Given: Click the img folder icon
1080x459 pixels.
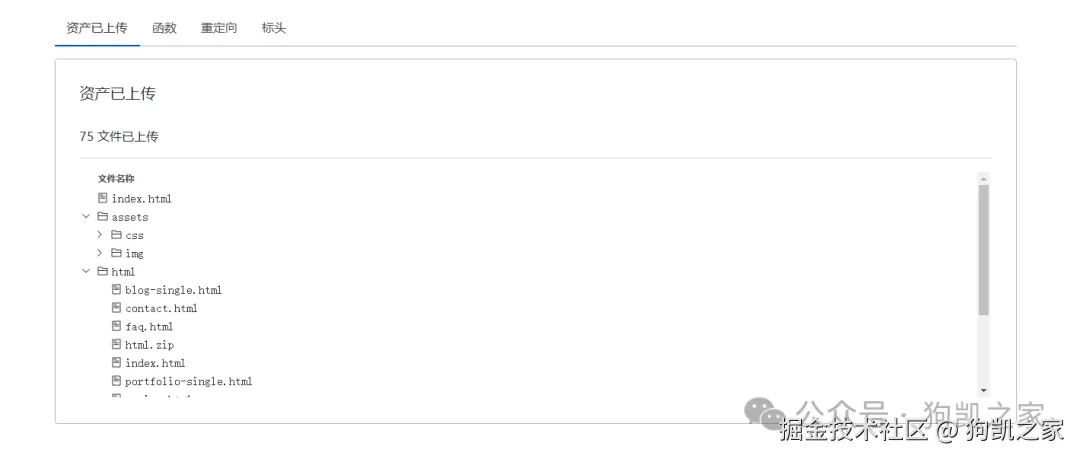Looking at the screenshot, I should click(117, 253).
